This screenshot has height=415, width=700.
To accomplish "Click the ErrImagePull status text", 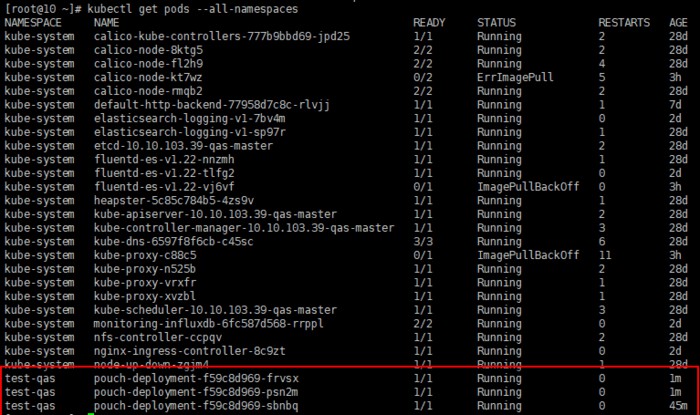I will [x=515, y=78].
